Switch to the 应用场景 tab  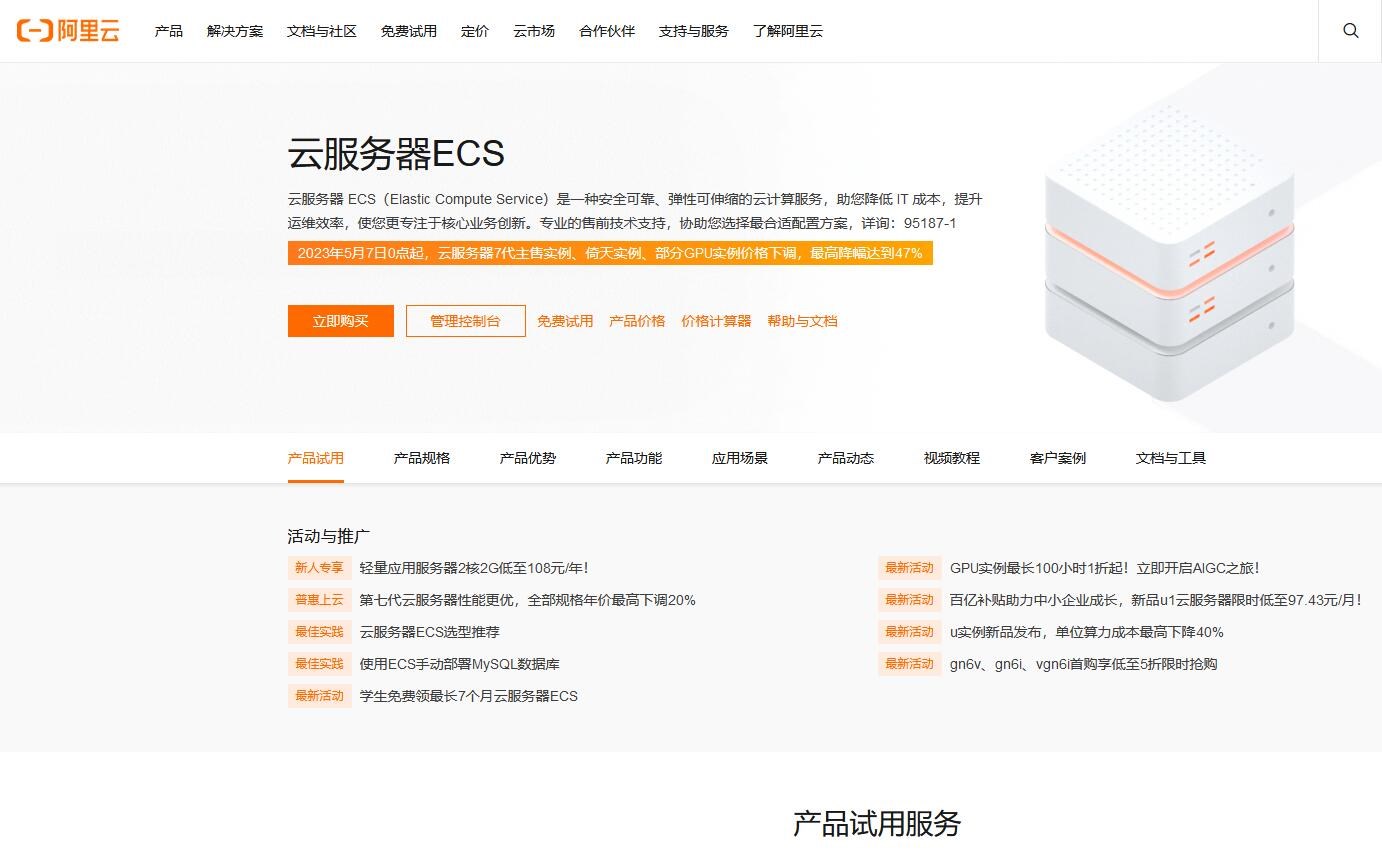tap(740, 458)
